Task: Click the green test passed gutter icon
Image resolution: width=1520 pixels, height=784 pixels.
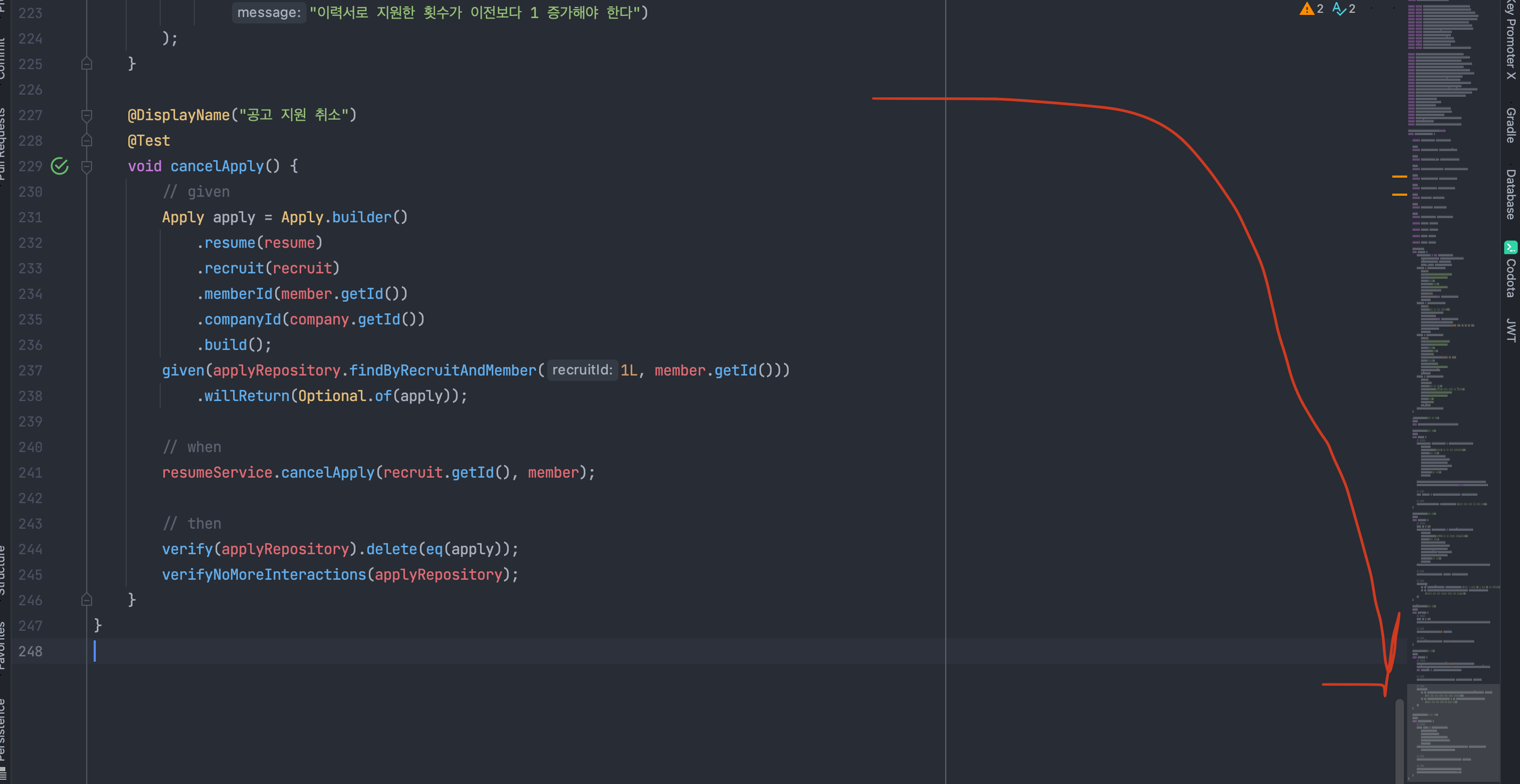Action: tap(60, 166)
